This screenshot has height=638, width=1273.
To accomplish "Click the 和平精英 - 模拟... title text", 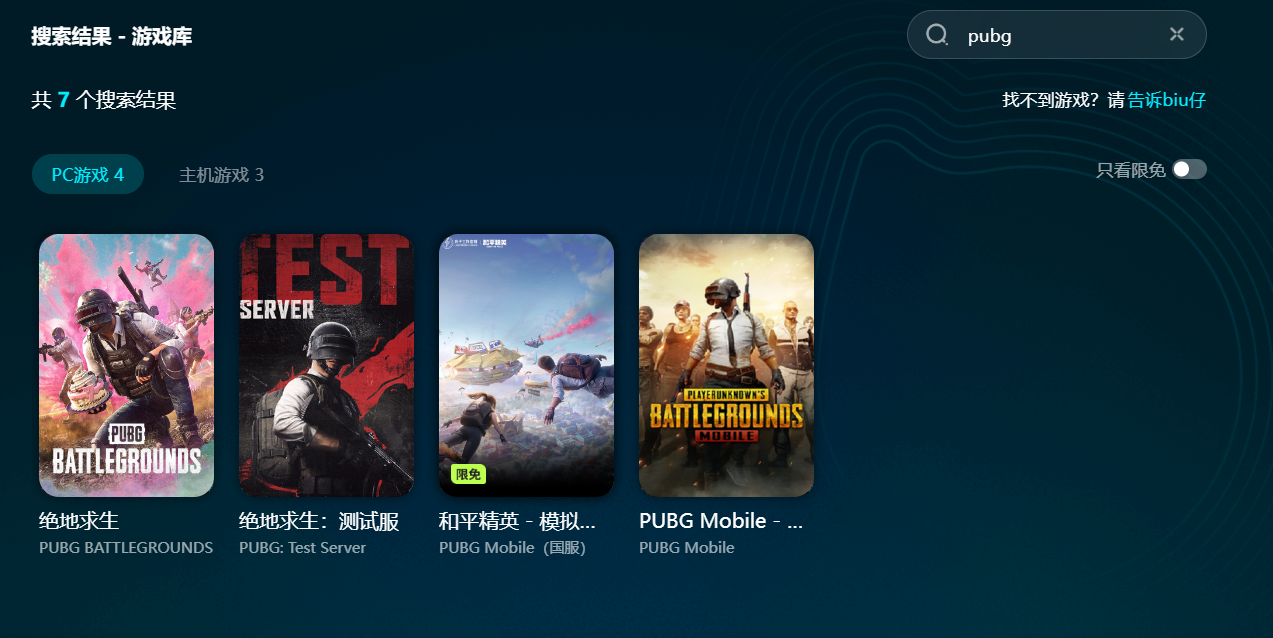I will click(x=517, y=521).
